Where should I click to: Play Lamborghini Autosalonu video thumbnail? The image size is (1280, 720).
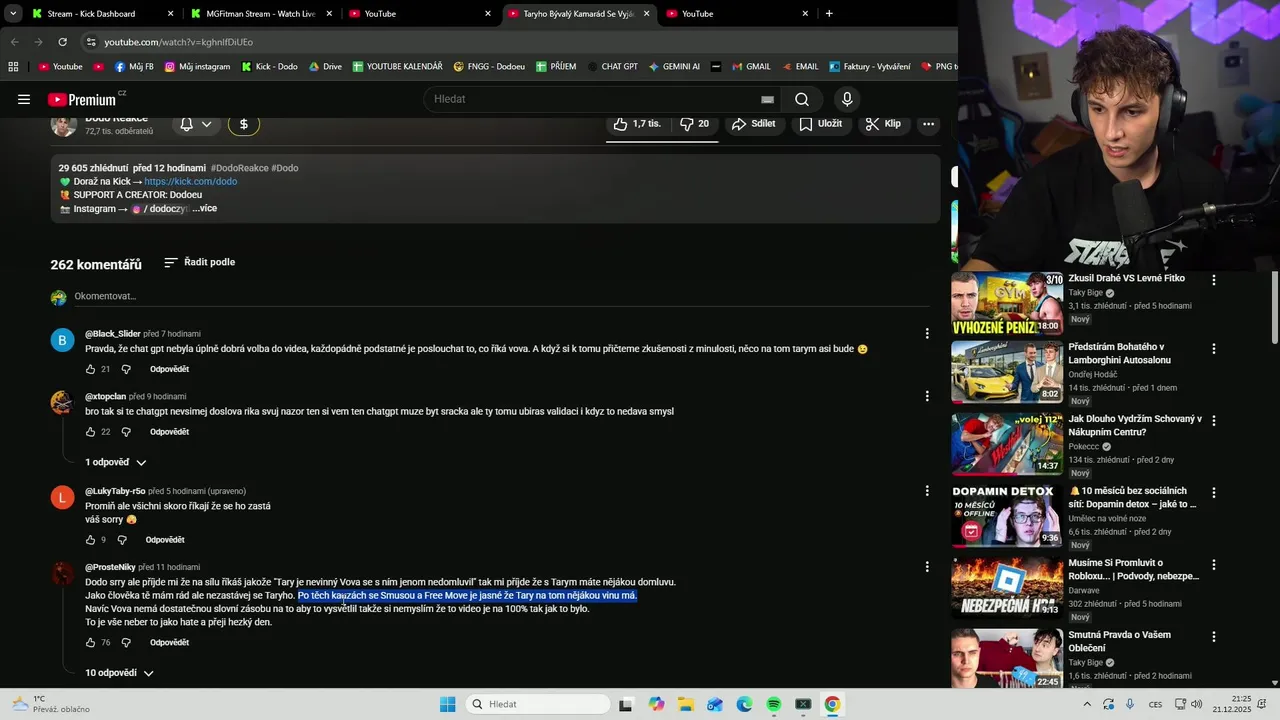click(1007, 372)
